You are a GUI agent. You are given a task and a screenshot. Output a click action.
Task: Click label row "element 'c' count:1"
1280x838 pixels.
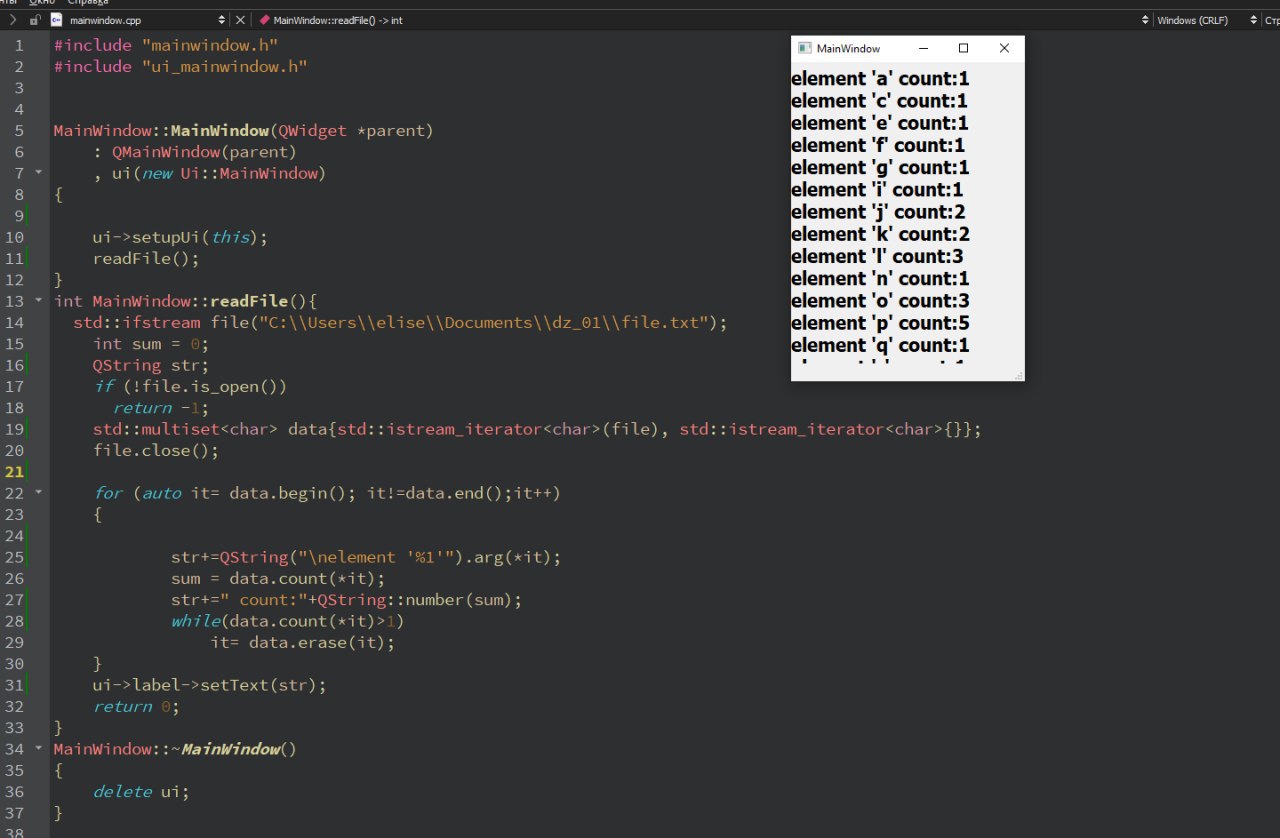click(879, 101)
